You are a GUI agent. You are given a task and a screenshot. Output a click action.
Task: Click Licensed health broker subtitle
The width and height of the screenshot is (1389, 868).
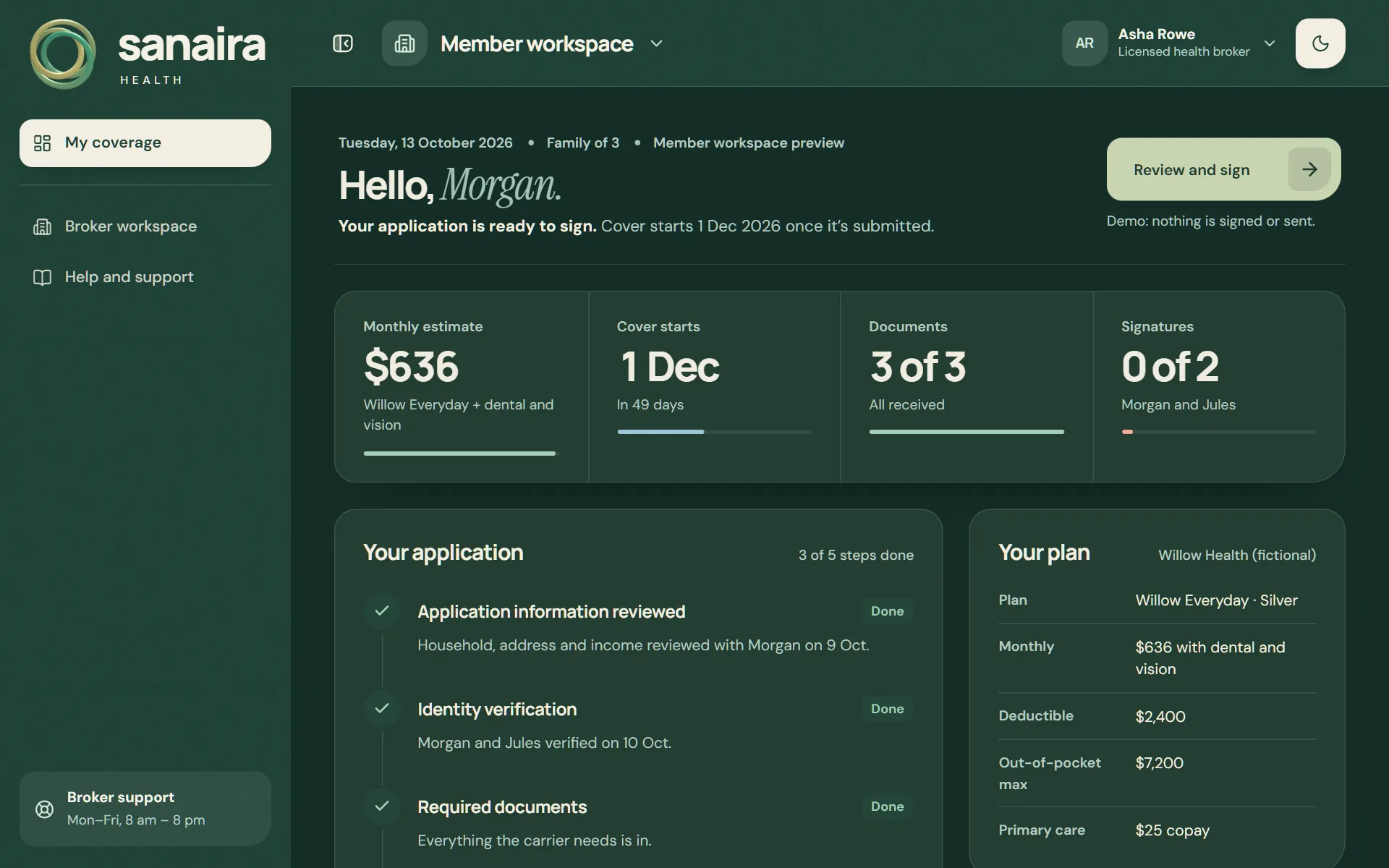click(x=1184, y=51)
